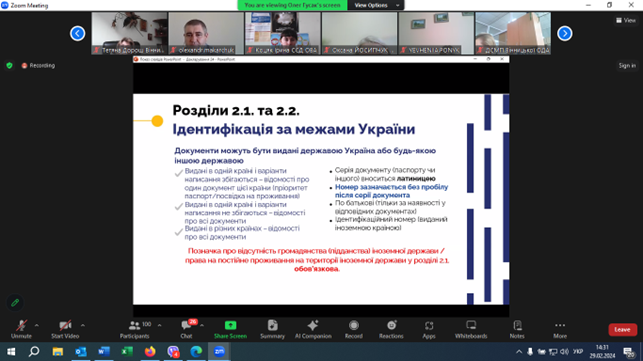This screenshot has width=643, height=361.
Task: Open the Notes tool
Action: 517,329
